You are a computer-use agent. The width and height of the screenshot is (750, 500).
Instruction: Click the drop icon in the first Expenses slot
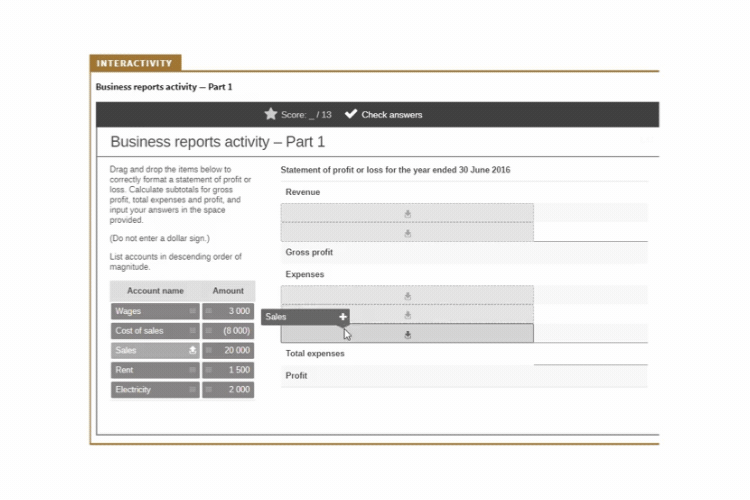[408, 296]
